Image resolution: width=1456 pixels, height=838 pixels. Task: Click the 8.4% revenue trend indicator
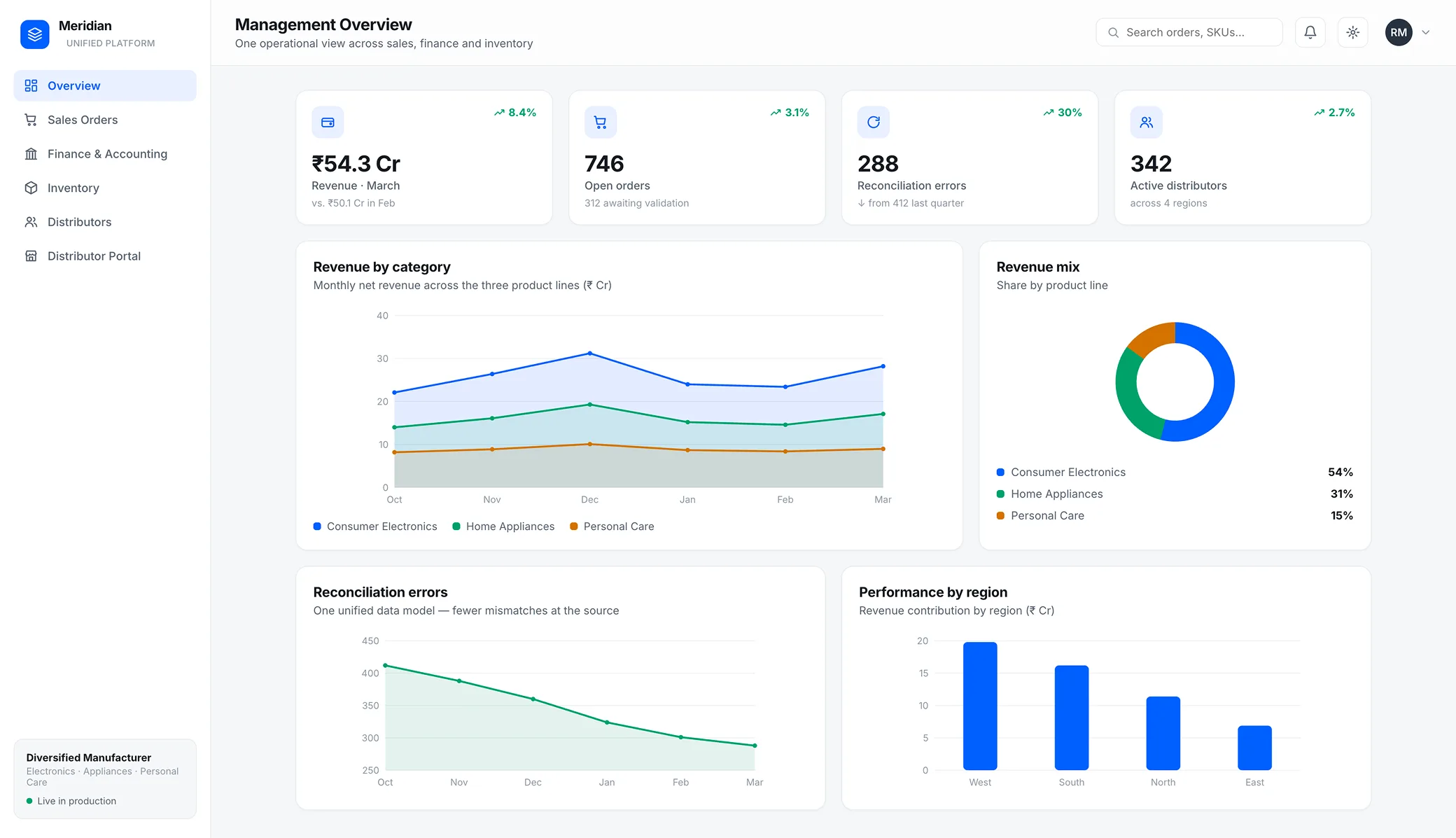(515, 113)
